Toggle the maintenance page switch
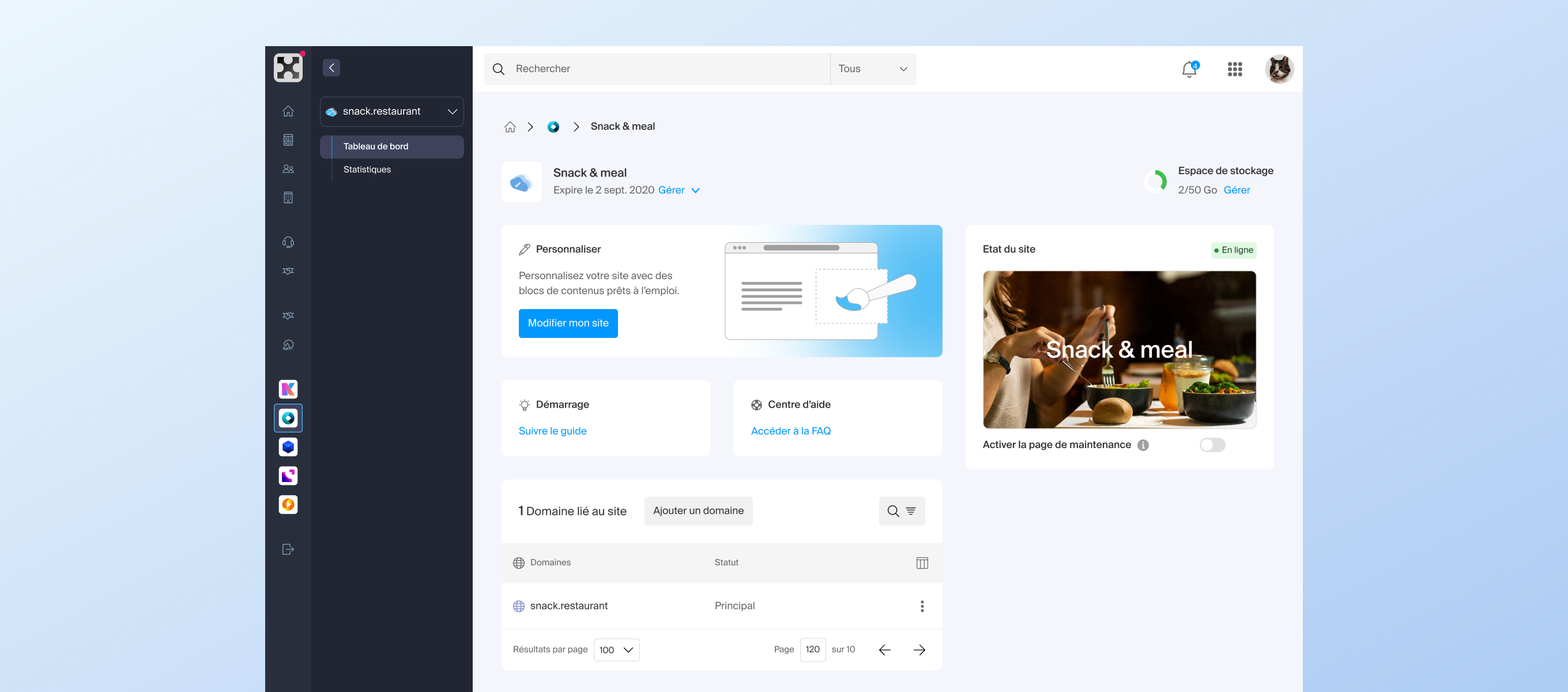The image size is (1568, 692). click(1212, 445)
